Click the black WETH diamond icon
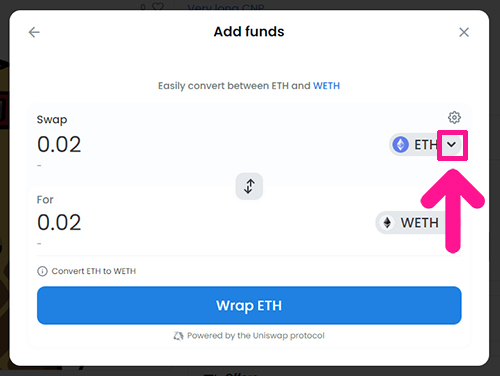500x376 pixels. click(387, 223)
